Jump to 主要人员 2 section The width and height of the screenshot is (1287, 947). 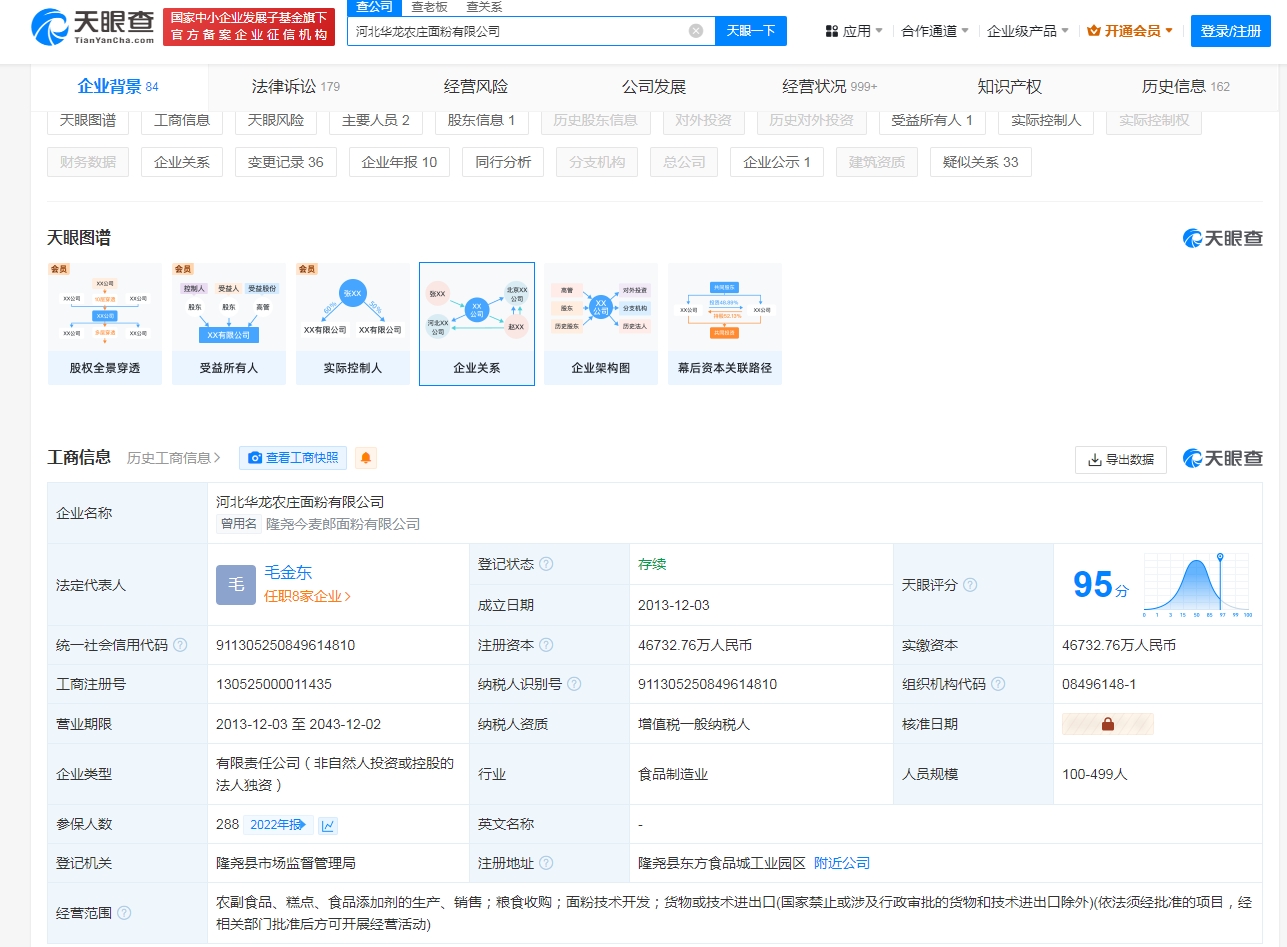click(376, 120)
